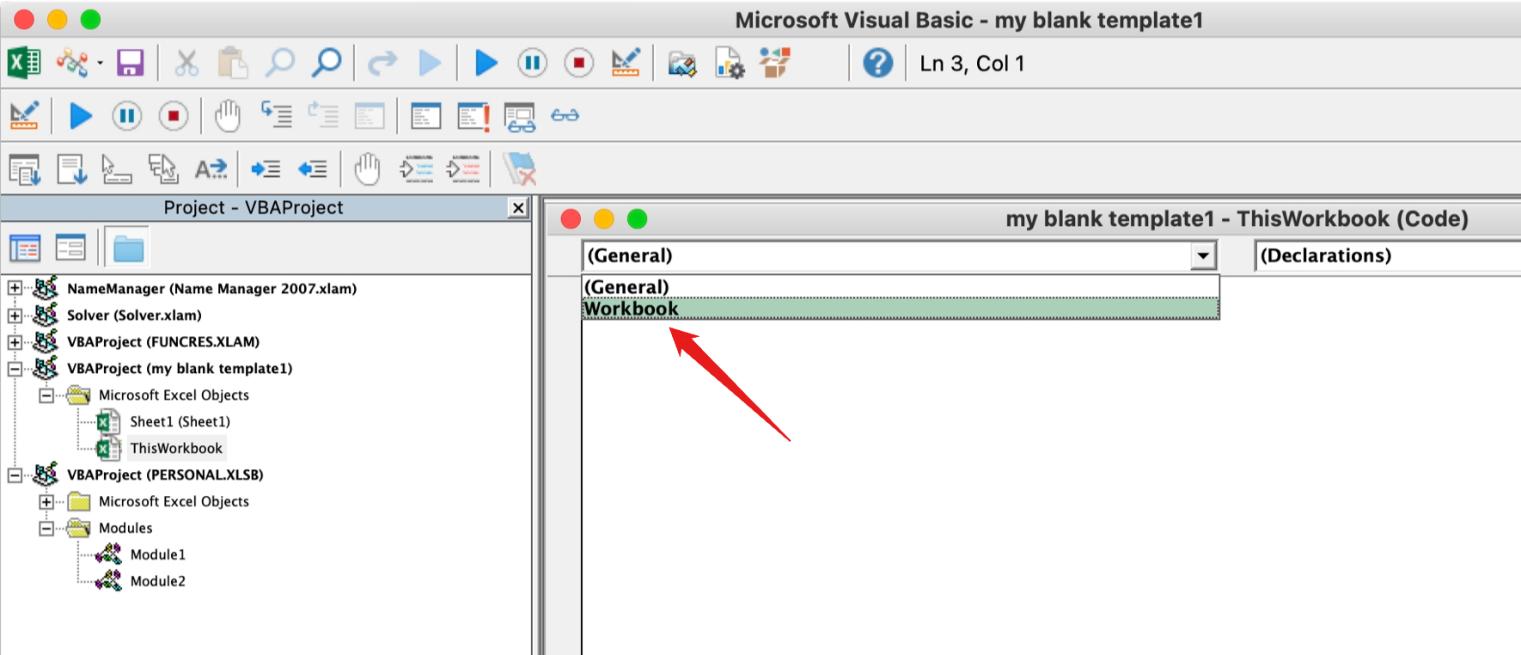Image resolution: width=1521 pixels, height=655 pixels.
Task: Click the Indent icon
Action: point(265,169)
